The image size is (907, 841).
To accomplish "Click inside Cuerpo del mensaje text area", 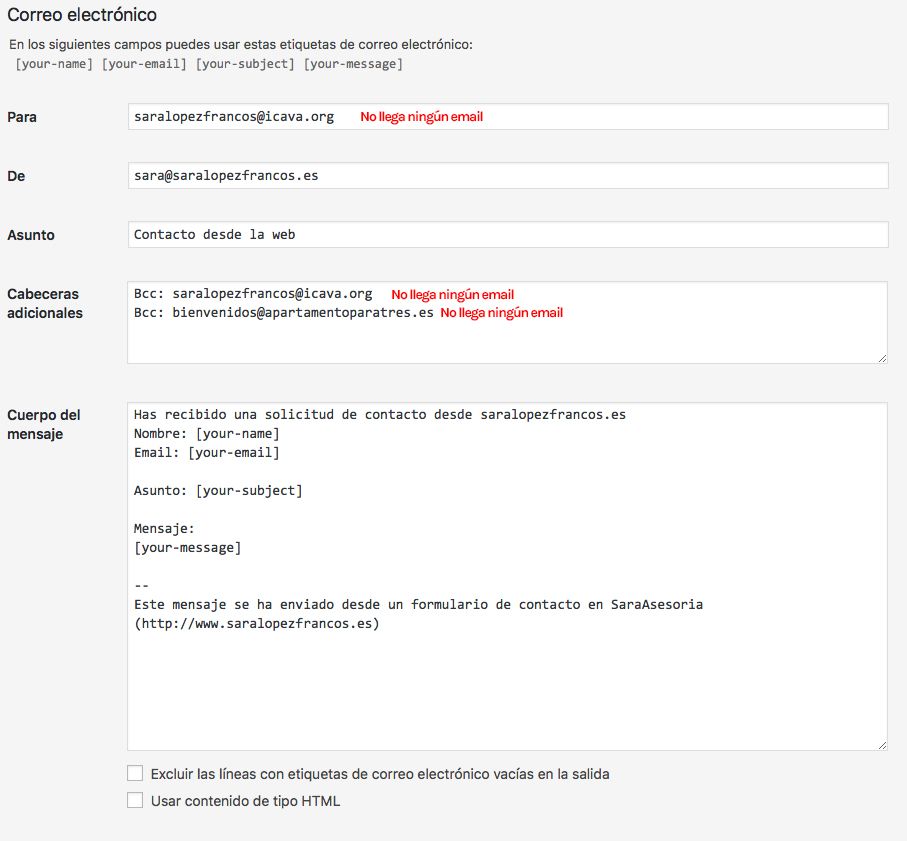I will (507, 577).
